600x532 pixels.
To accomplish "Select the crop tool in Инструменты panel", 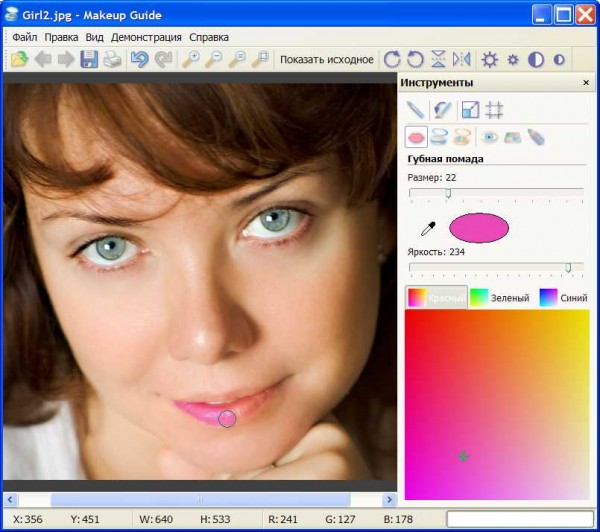I will click(x=469, y=110).
